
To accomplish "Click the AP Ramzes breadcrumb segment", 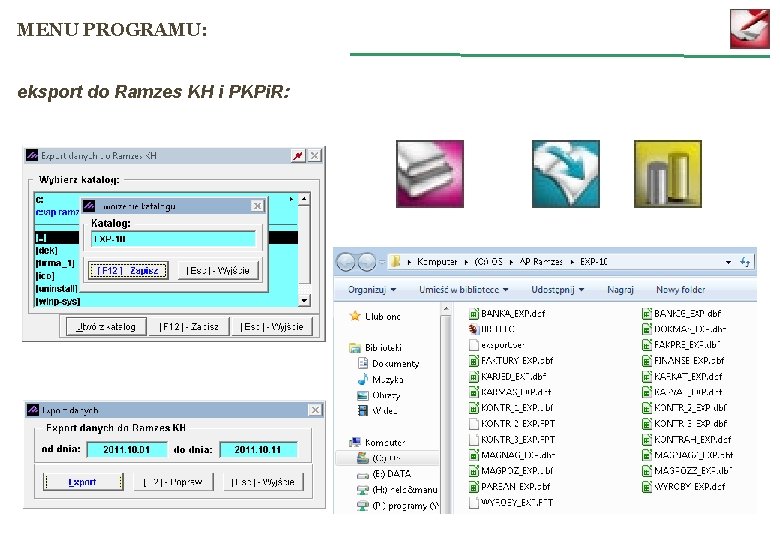I will (541, 262).
